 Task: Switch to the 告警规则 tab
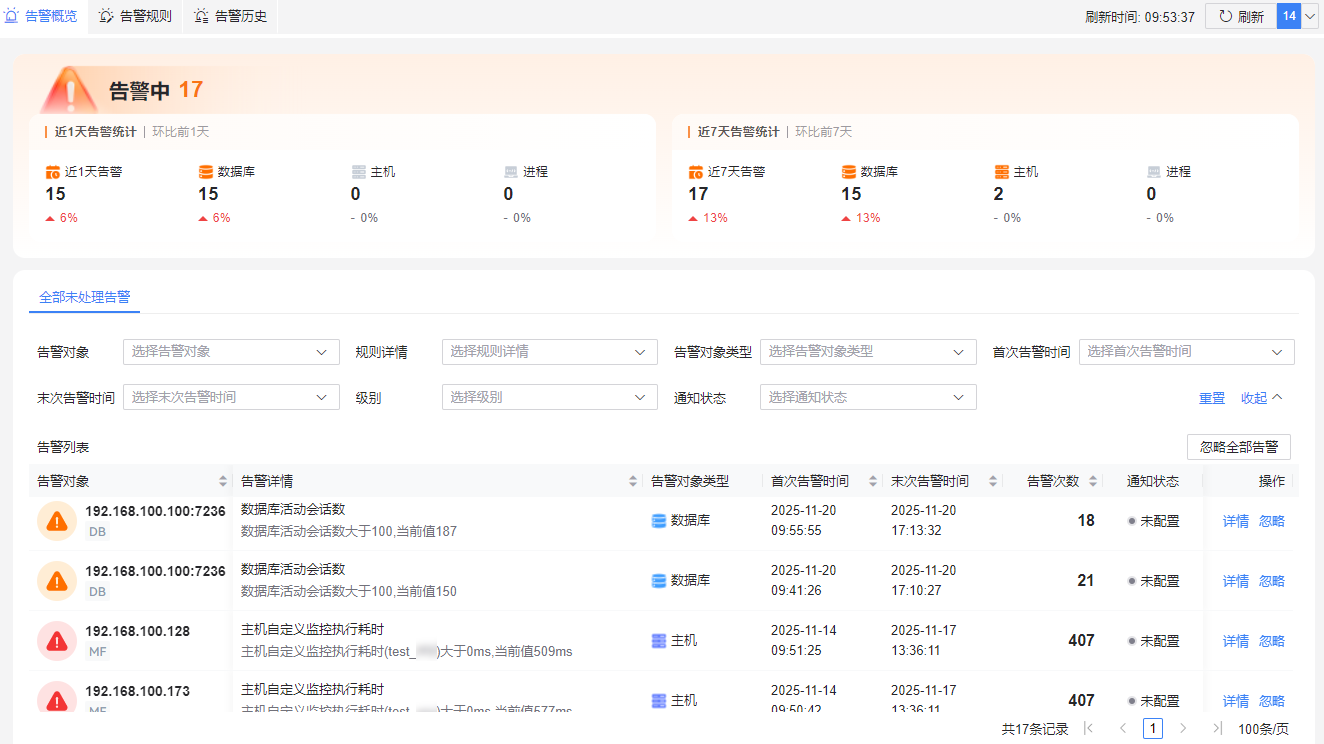[x=135, y=16]
